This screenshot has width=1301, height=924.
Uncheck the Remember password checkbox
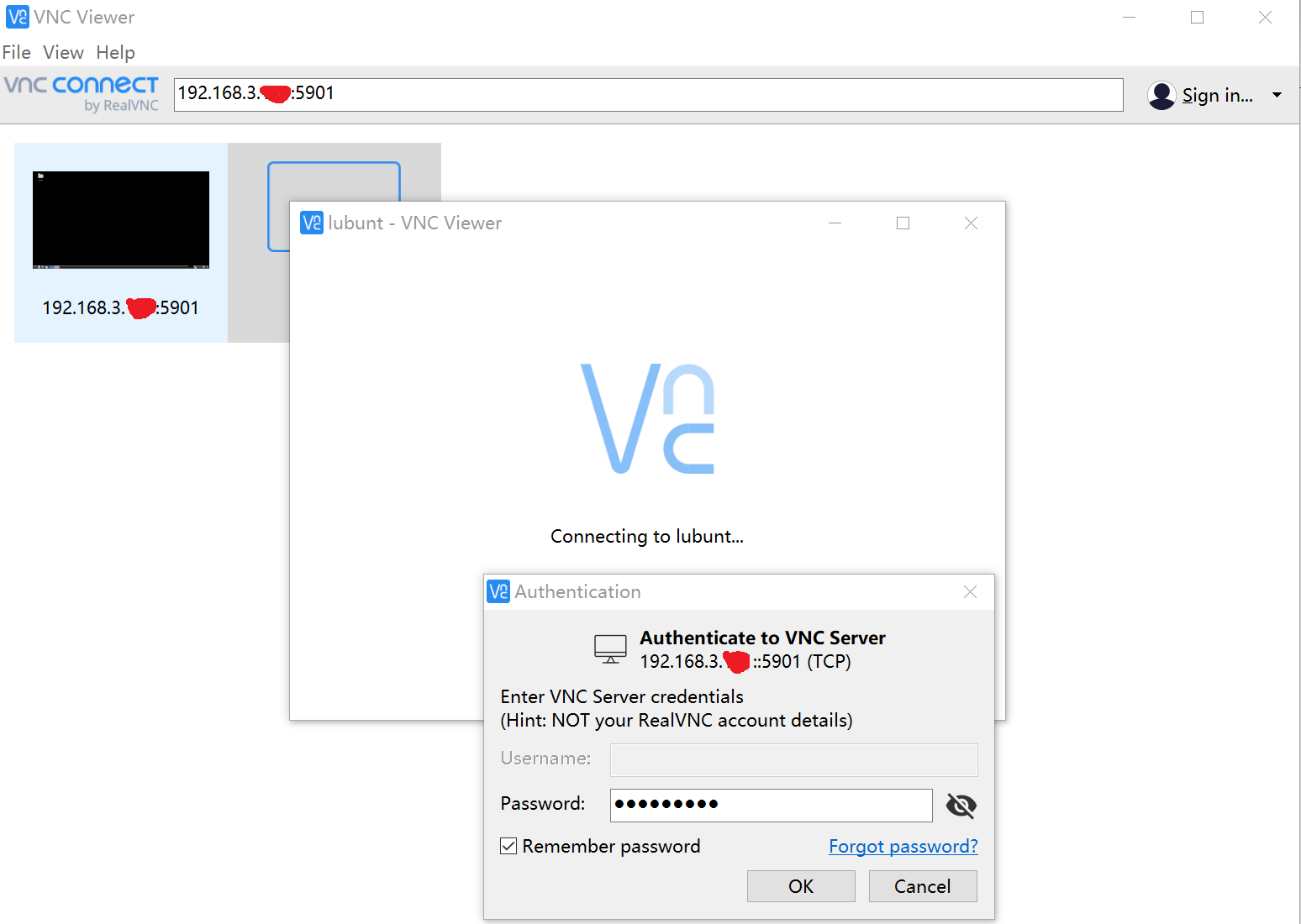(x=508, y=846)
